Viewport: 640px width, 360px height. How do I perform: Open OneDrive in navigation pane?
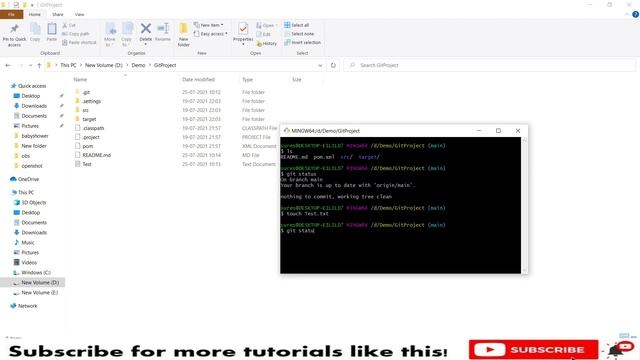click(x=28, y=179)
